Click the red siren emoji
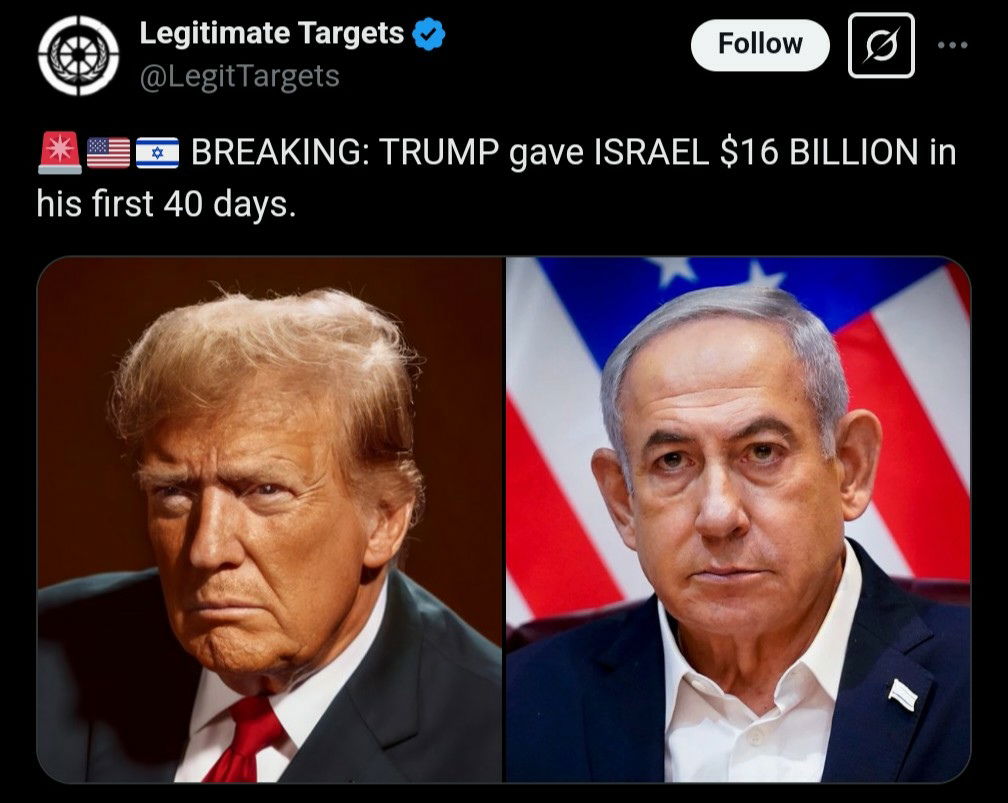 click(x=60, y=153)
